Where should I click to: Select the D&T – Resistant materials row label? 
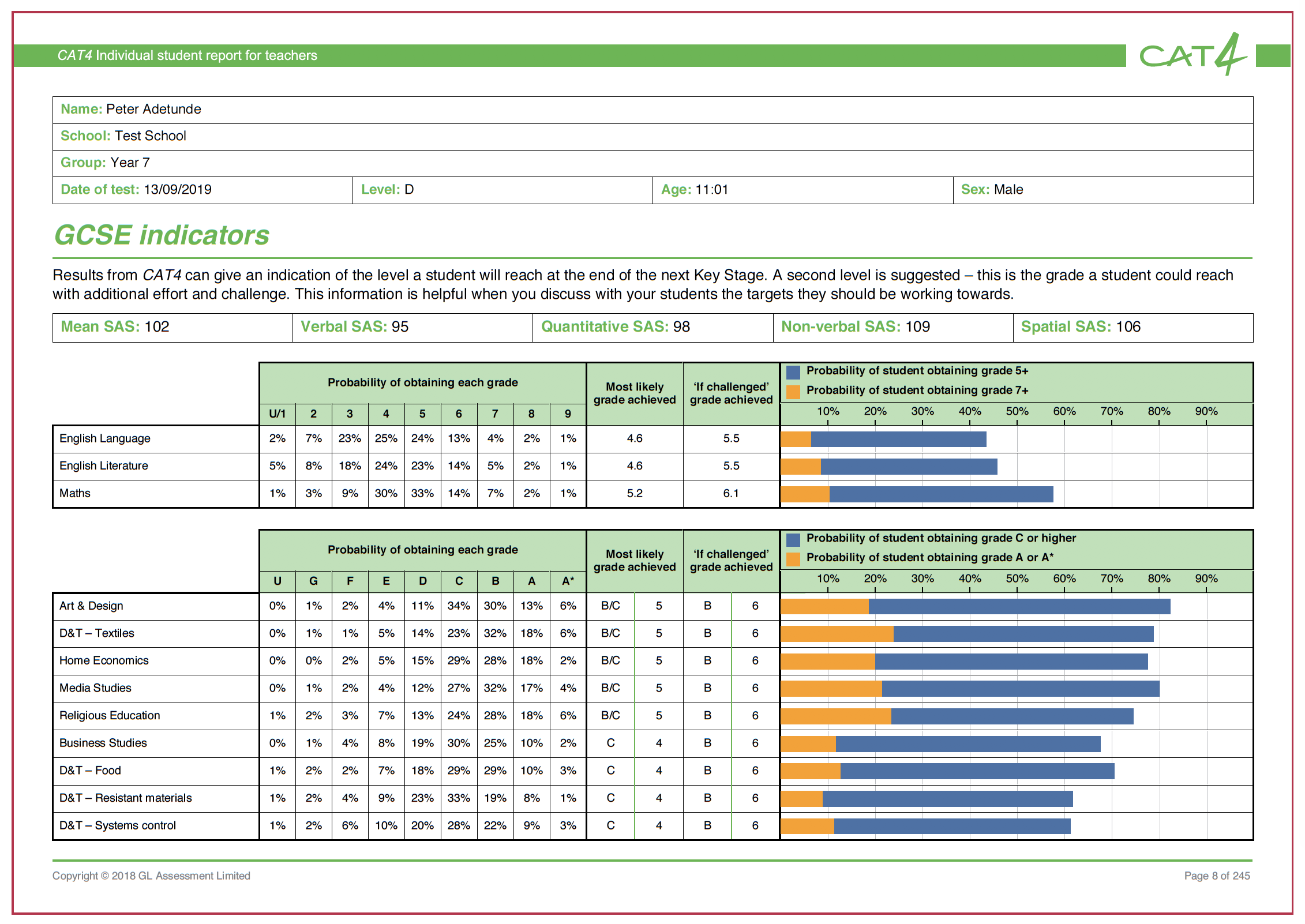click(125, 798)
